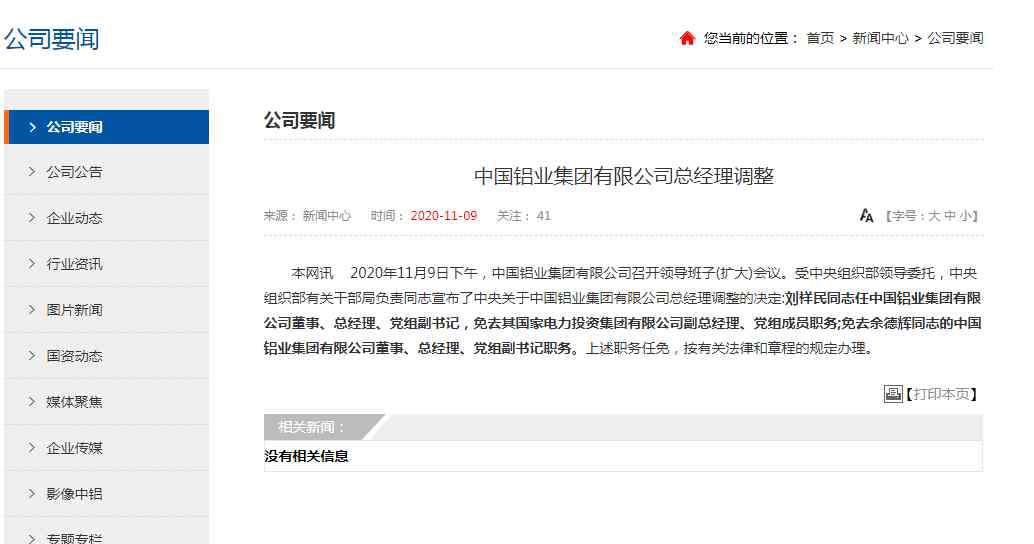
Task: Click chevron next to active 公司要闻
Action: 32,127
